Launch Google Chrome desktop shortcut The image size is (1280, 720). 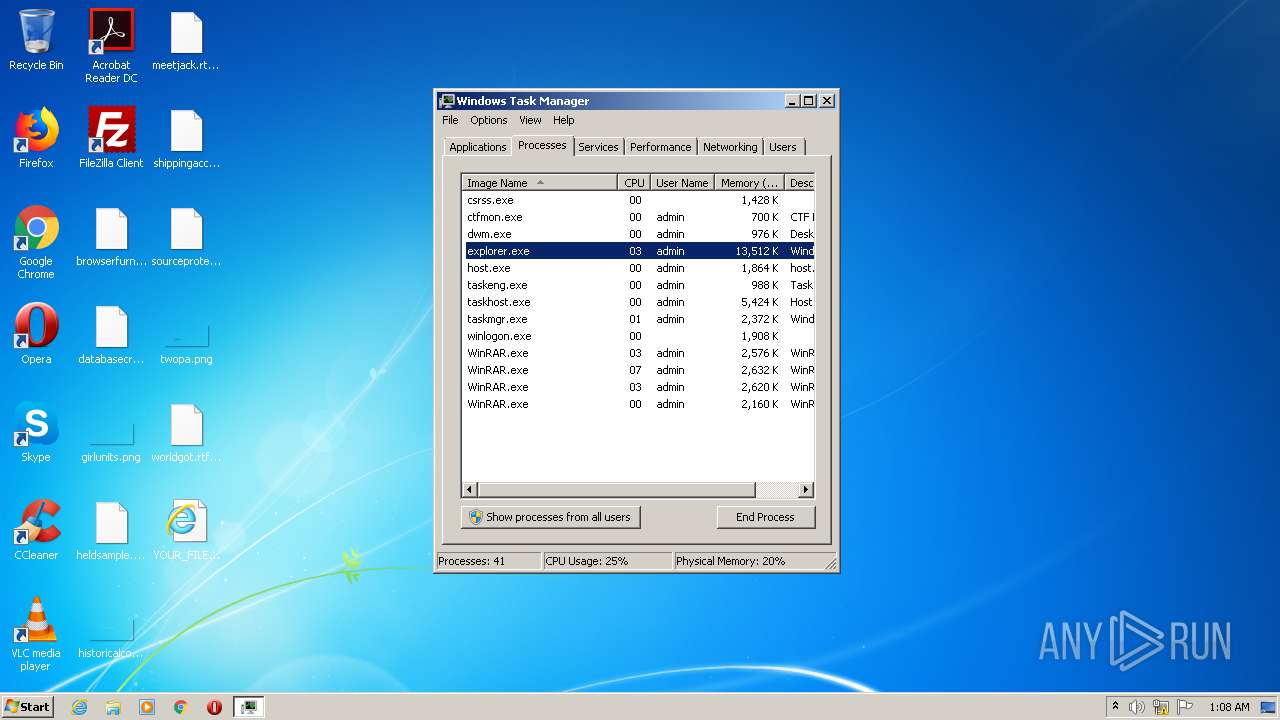[x=36, y=242]
